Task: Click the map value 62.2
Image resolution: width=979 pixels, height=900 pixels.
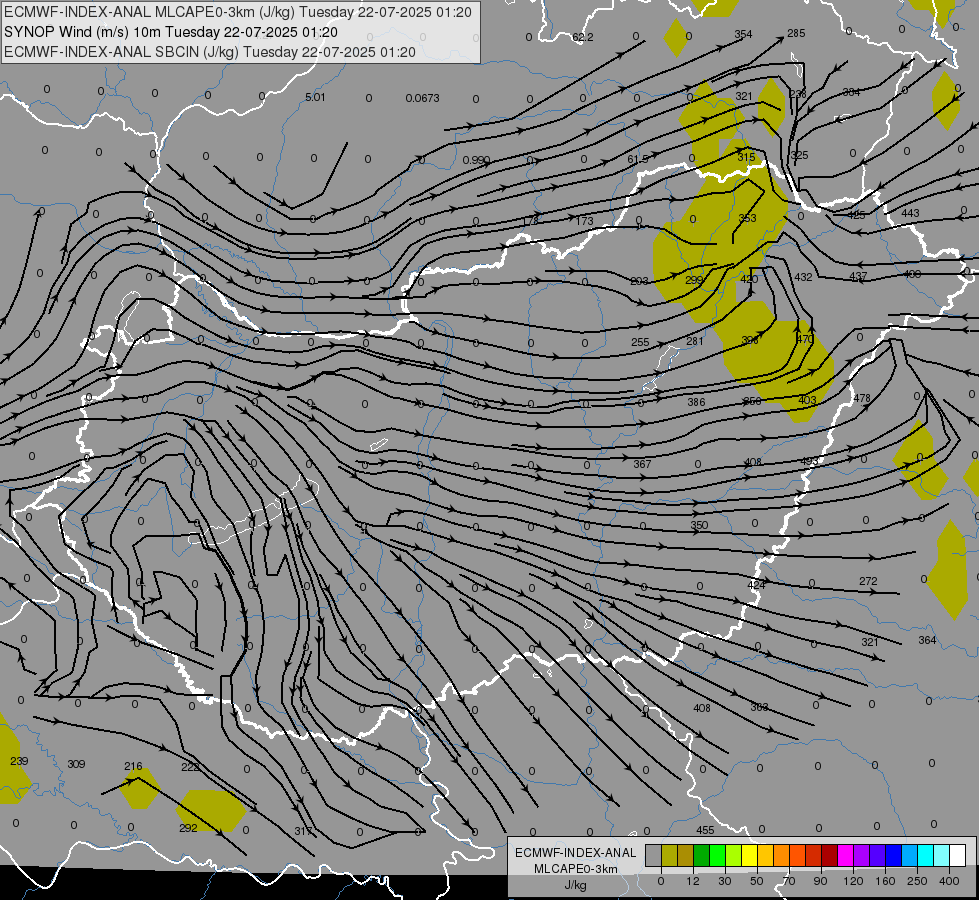Action: point(583,37)
